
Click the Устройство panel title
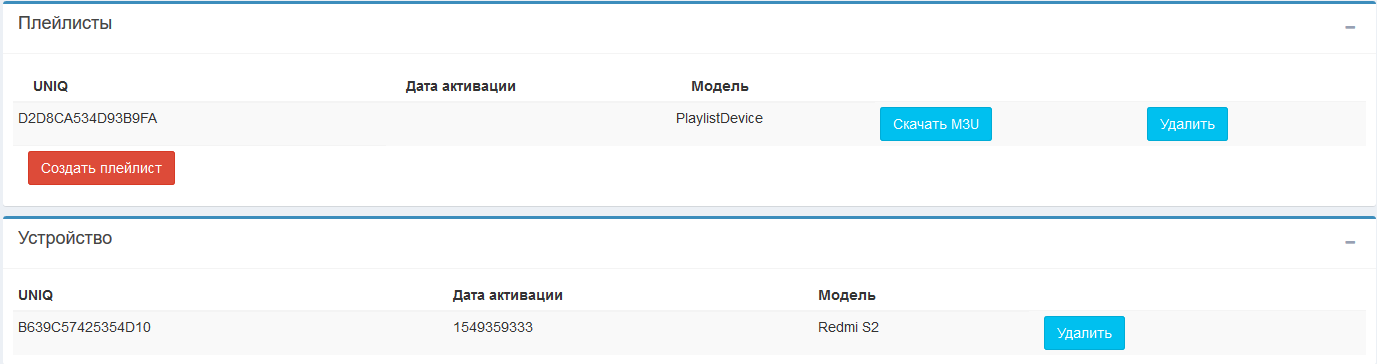tap(65, 238)
